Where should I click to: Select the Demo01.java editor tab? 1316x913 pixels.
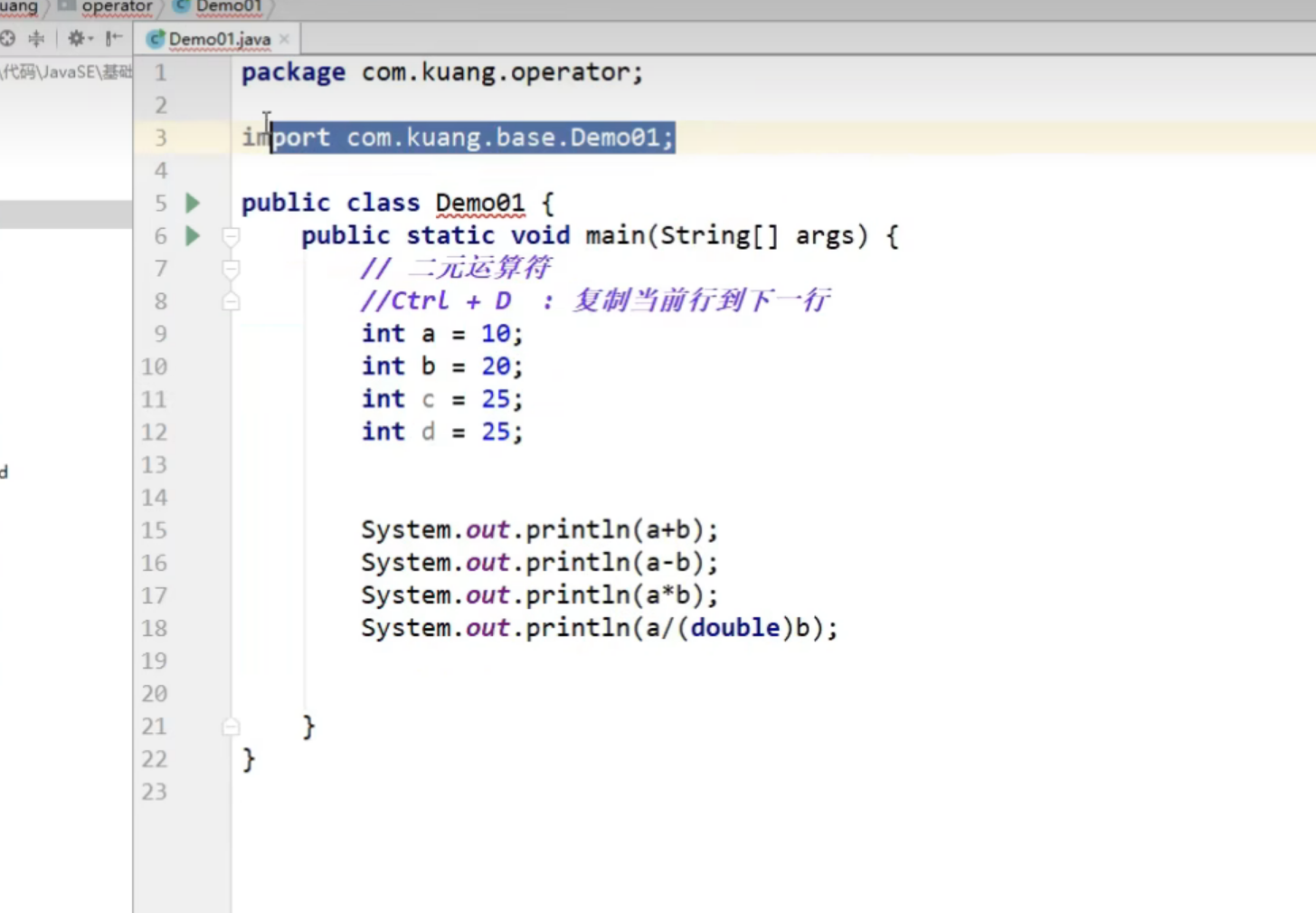click(x=218, y=39)
